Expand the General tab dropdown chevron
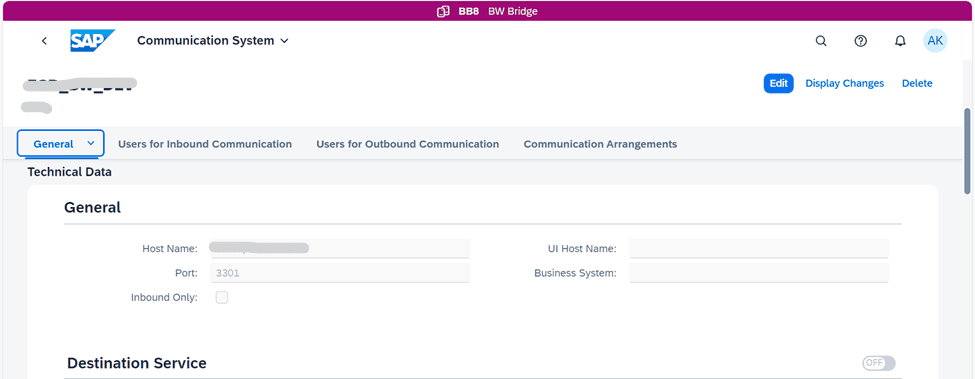 [91, 144]
